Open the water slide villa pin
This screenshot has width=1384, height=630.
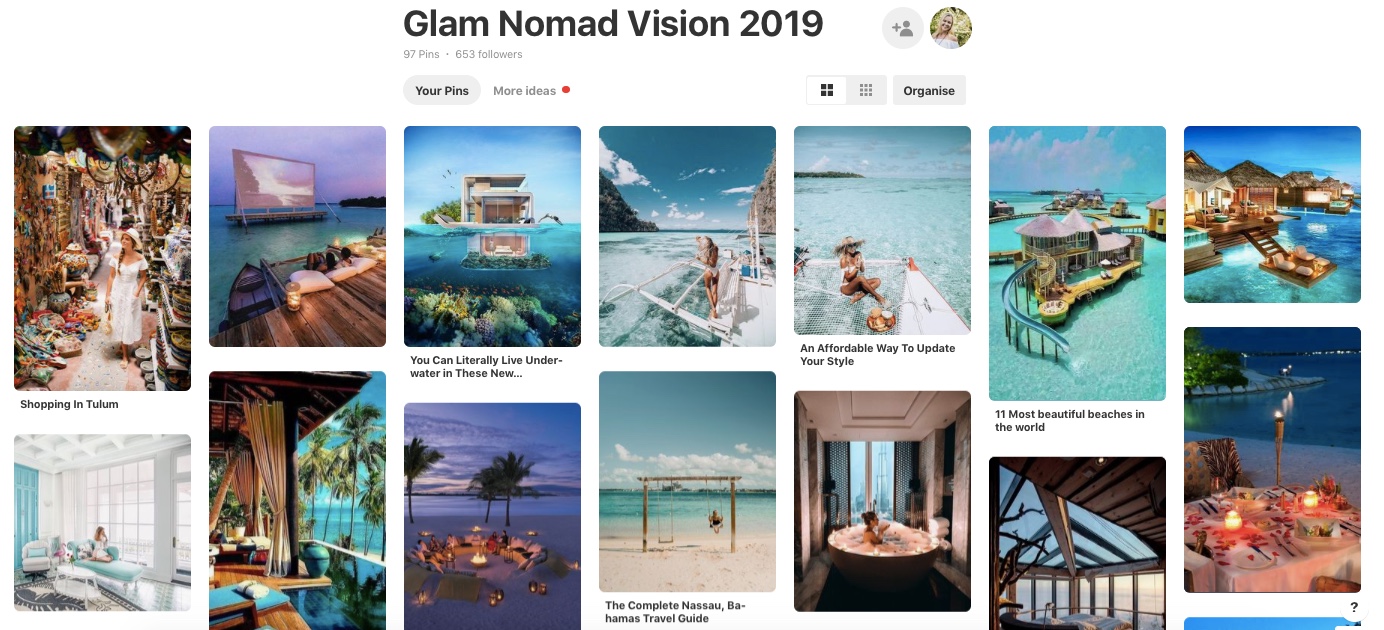point(1077,263)
